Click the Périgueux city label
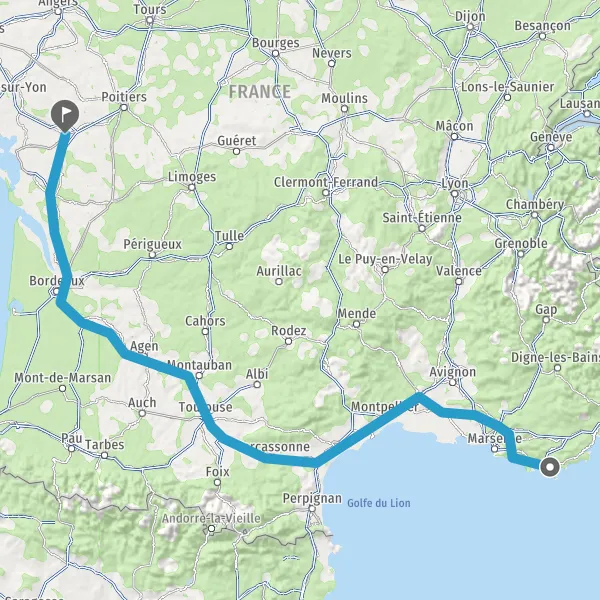This screenshot has width=600, height=600. click(x=152, y=244)
